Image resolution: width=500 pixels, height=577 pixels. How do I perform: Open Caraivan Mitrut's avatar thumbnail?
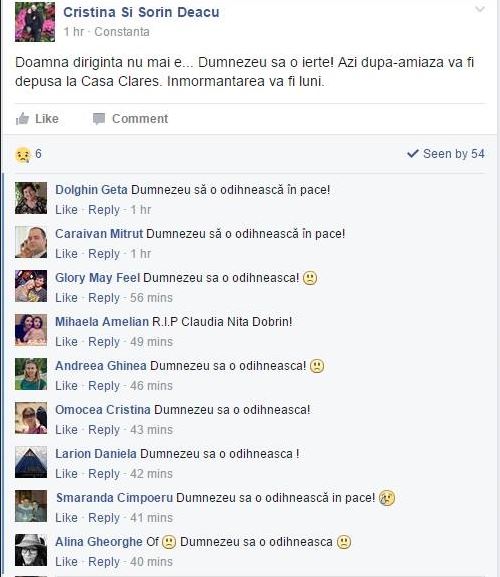[31, 242]
